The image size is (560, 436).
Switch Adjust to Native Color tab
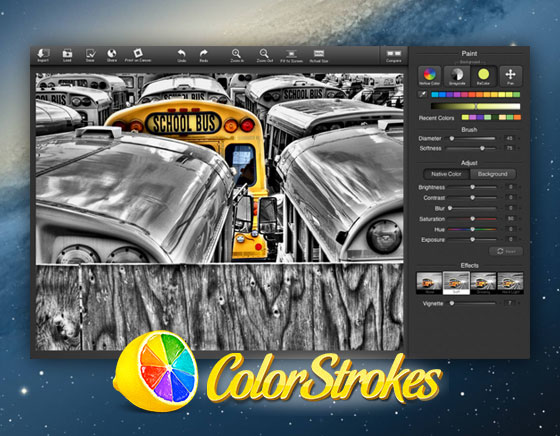tap(446, 174)
